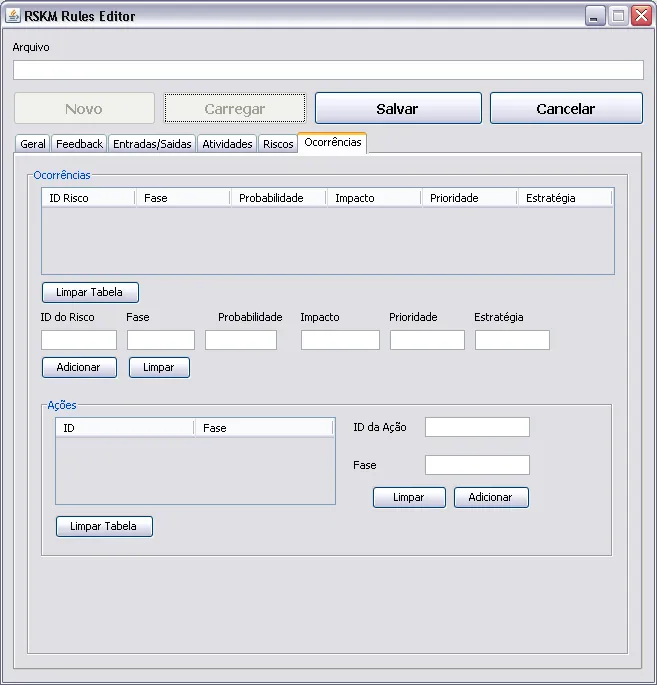Click the Probabilidade input field

[x=241, y=340]
